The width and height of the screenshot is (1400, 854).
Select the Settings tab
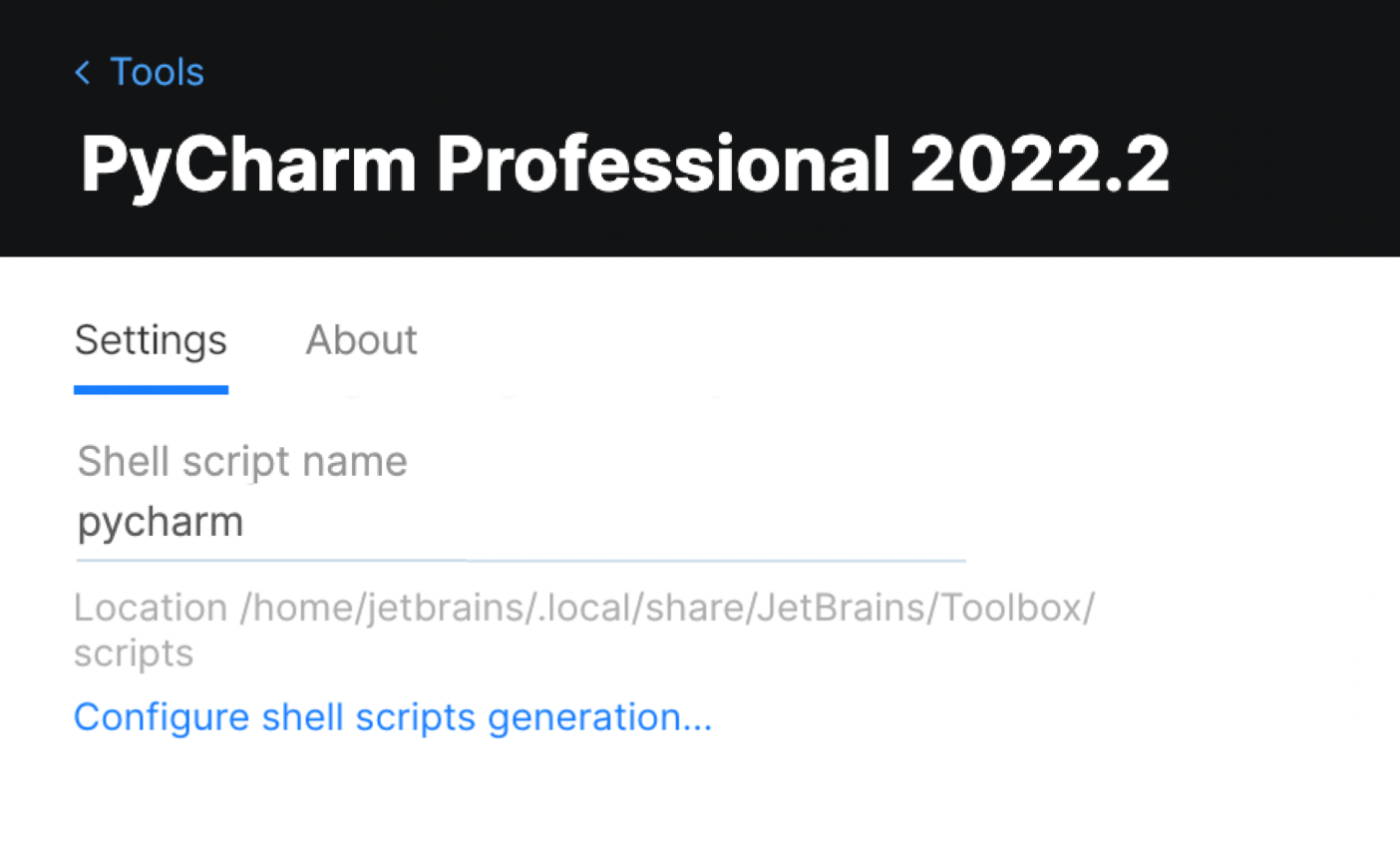click(150, 340)
